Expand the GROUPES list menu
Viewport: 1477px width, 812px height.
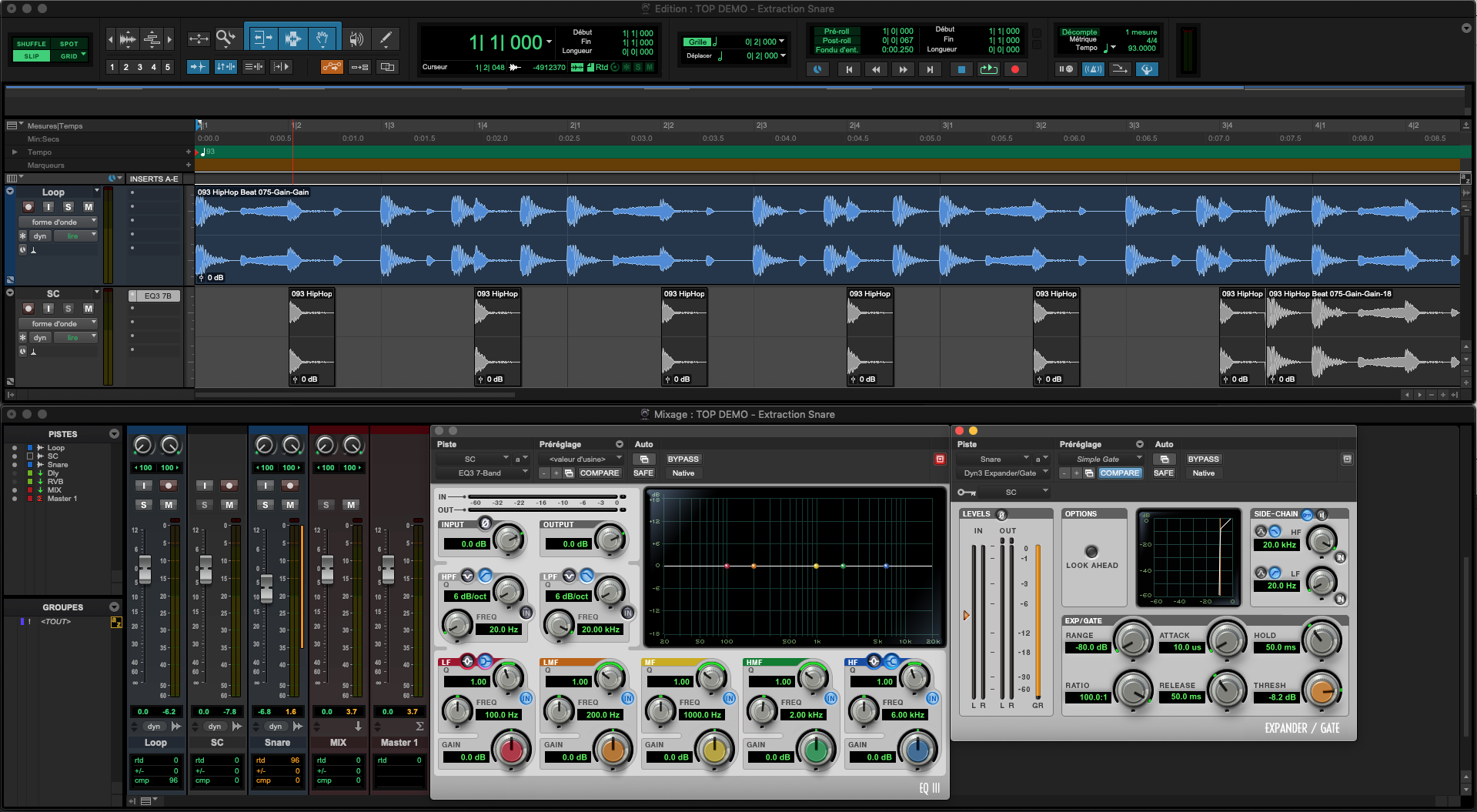(114, 607)
